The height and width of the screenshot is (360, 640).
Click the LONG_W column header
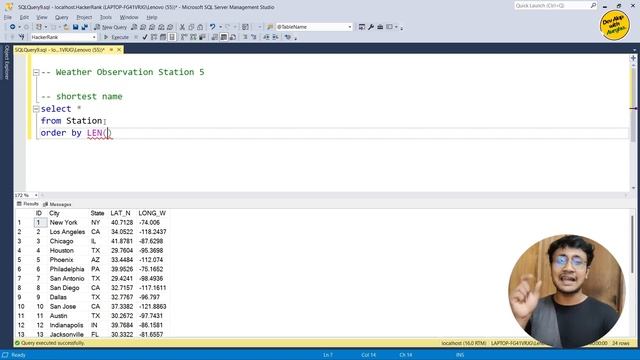click(x=152, y=213)
